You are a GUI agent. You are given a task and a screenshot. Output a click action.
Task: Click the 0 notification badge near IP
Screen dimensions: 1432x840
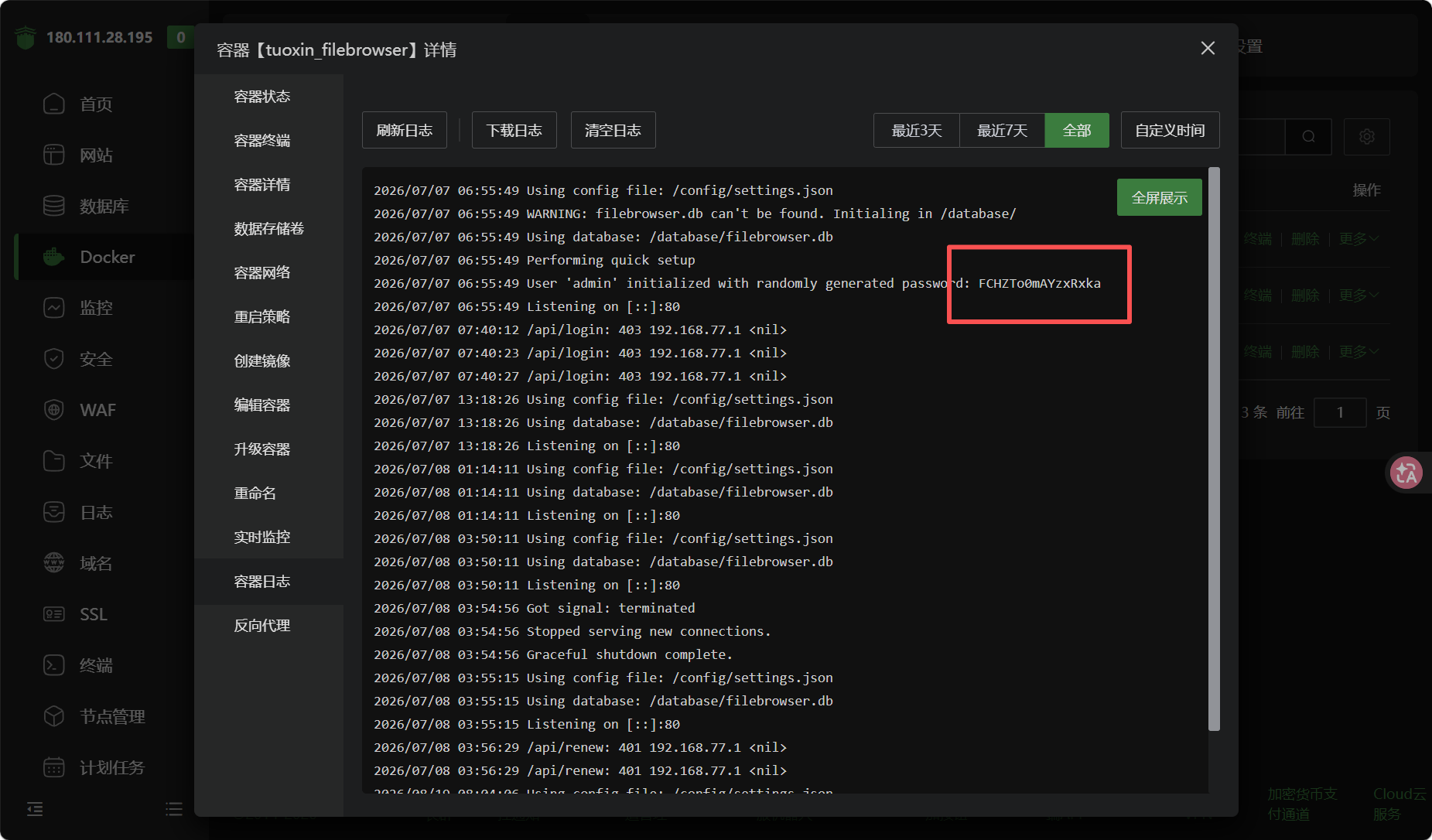(x=180, y=37)
